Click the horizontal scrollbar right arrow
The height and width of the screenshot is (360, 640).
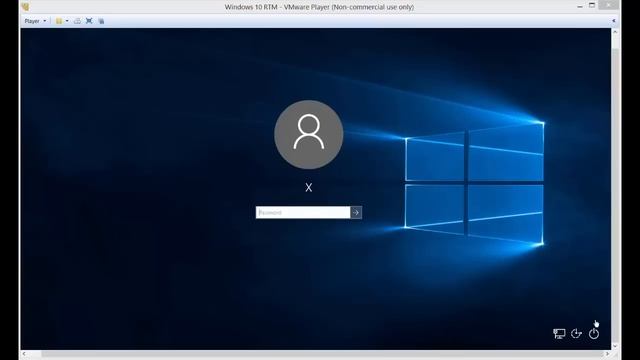coord(607,354)
